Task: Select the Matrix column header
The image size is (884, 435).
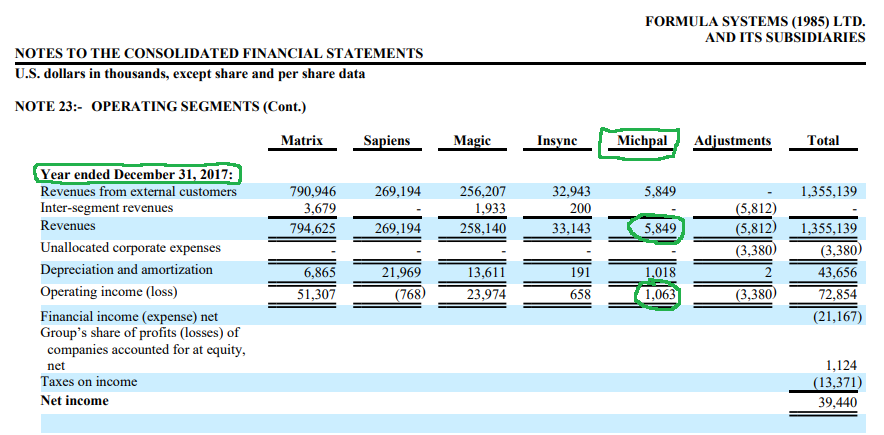Action: click(x=302, y=140)
